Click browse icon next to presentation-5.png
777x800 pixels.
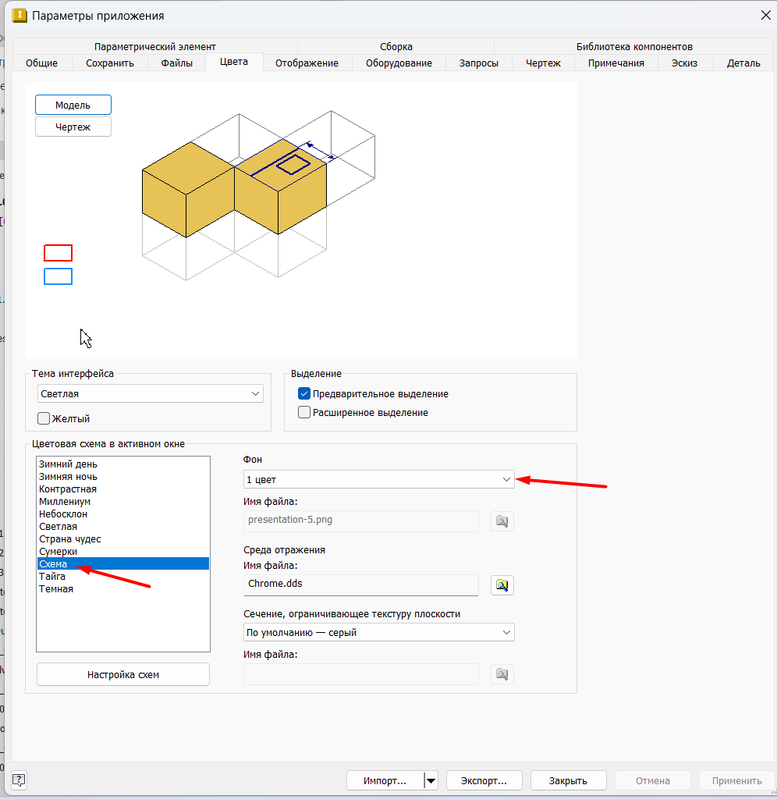[x=502, y=521]
